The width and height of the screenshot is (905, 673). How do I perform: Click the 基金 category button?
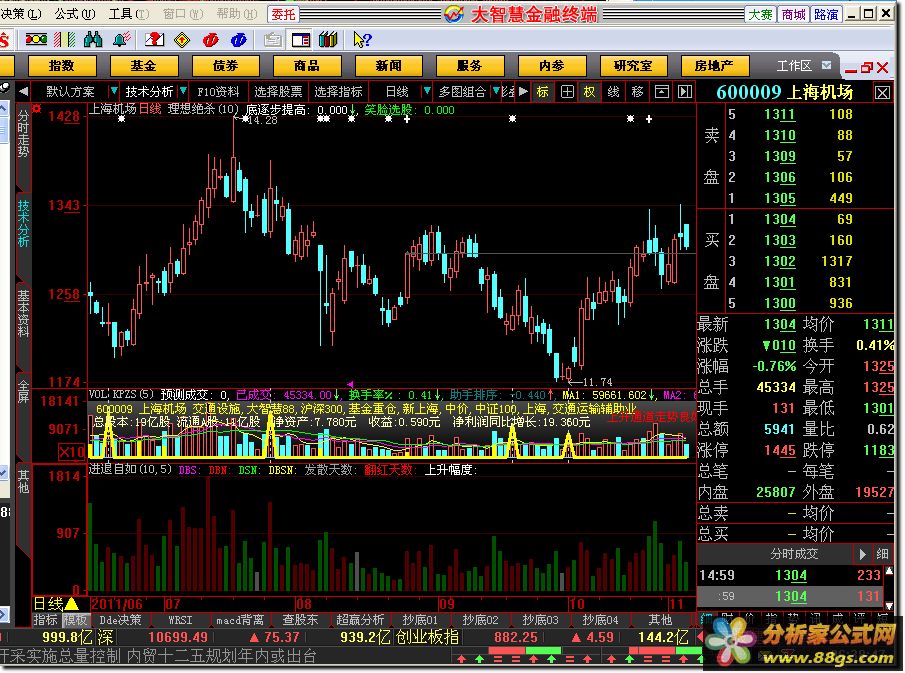coord(143,66)
